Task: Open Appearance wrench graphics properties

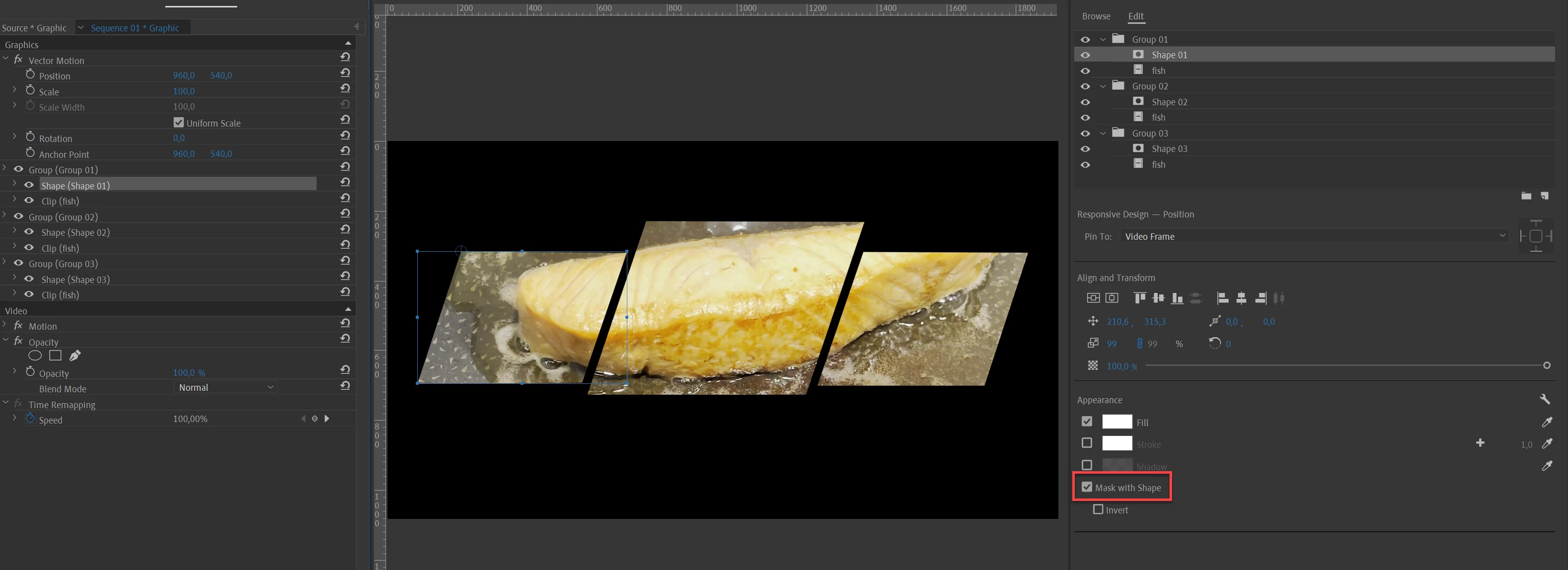Action: click(x=1545, y=400)
